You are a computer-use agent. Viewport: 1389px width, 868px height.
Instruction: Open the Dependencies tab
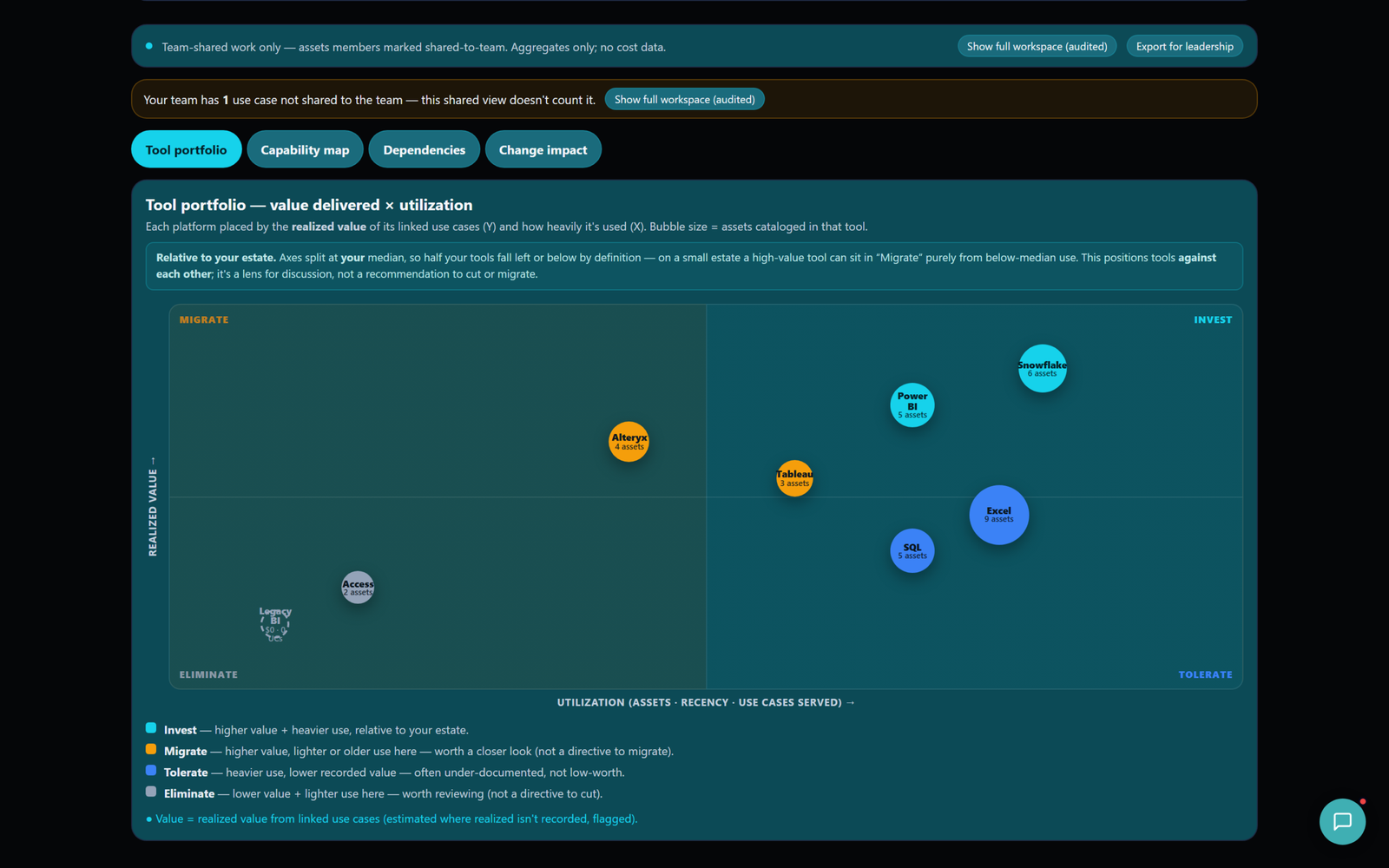pyautogui.click(x=425, y=149)
